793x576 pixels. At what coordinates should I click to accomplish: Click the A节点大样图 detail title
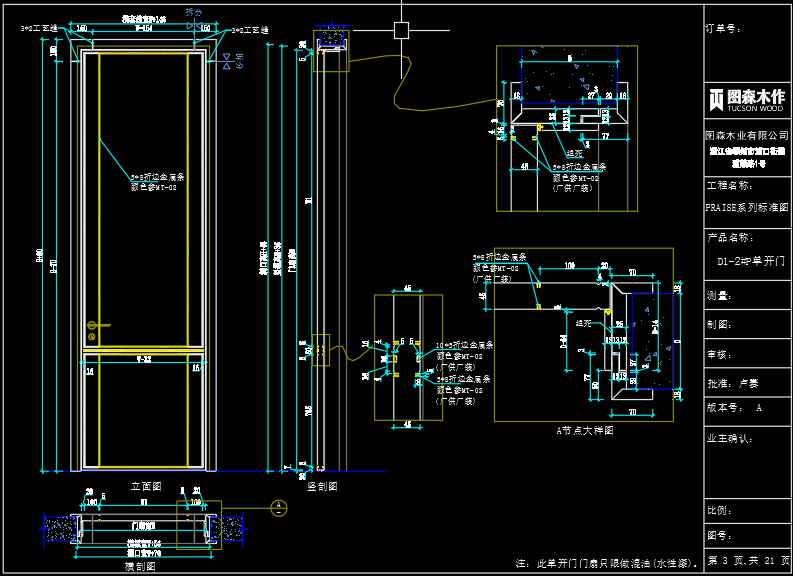coord(584,430)
